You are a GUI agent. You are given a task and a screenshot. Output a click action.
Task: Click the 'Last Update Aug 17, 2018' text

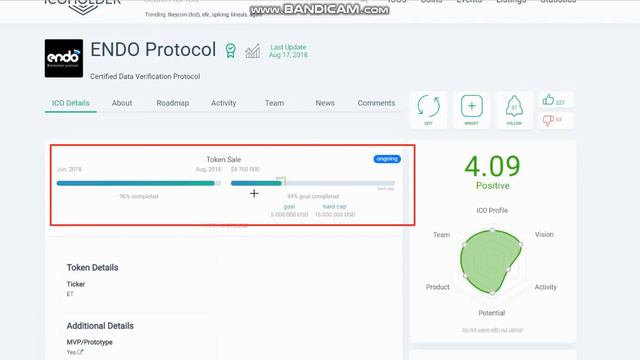click(288, 51)
